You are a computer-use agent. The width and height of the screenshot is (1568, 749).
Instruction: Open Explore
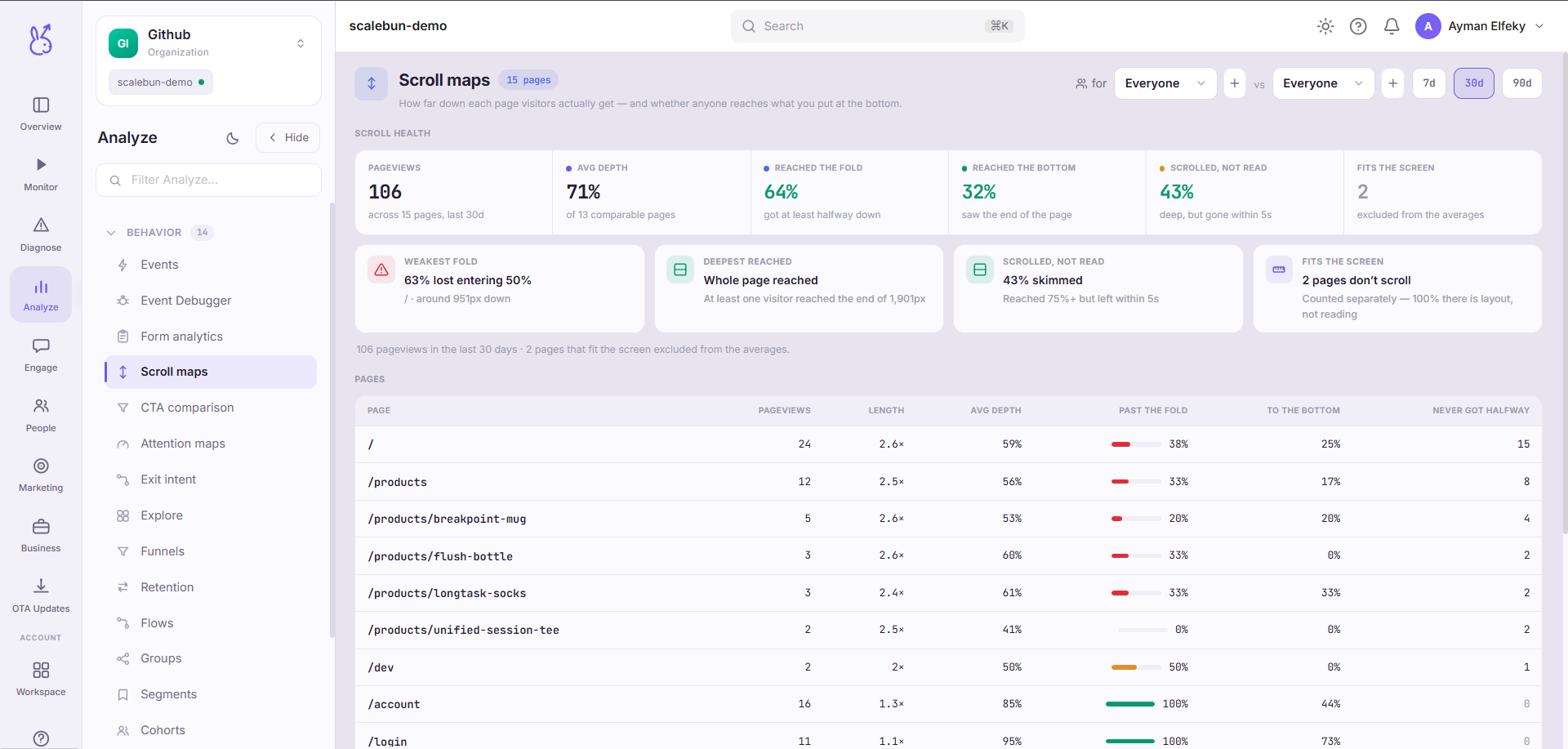pos(211,515)
